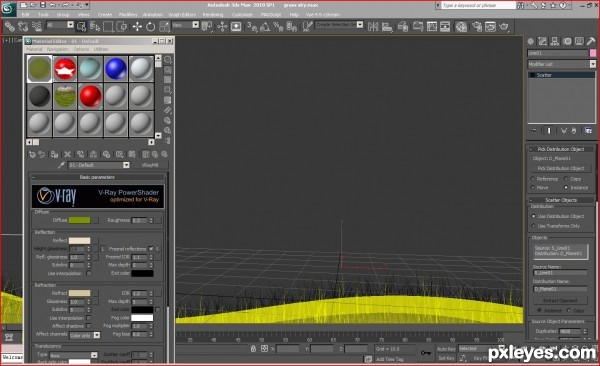Image resolution: width=600 pixels, height=366 pixels.
Task: Choose the Rectangular Selection Region tool
Action: (108, 26)
